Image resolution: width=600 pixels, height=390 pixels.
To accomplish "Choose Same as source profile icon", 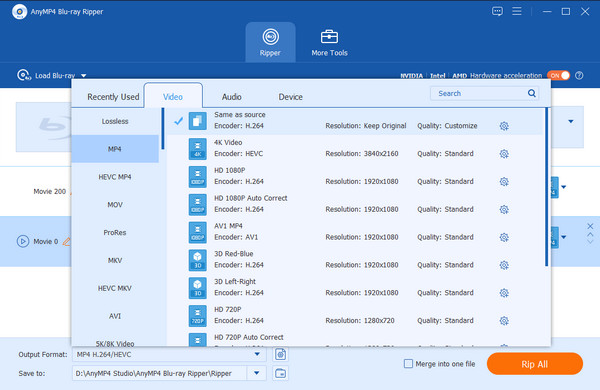I will click(x=197, y=121).
